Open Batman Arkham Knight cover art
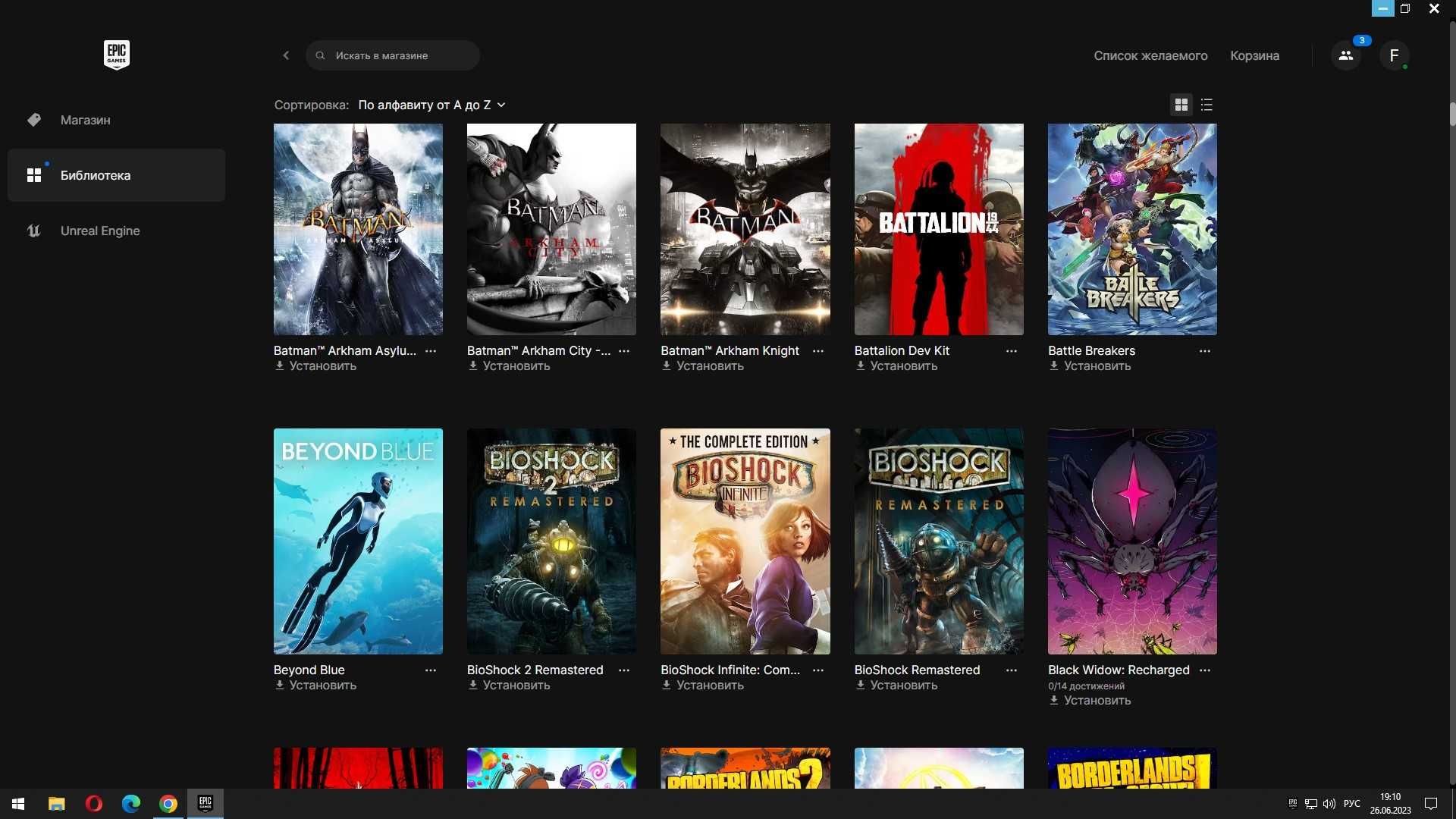Screen dimensions: 1456x819 pyautogui.click(x=745, y=229)
